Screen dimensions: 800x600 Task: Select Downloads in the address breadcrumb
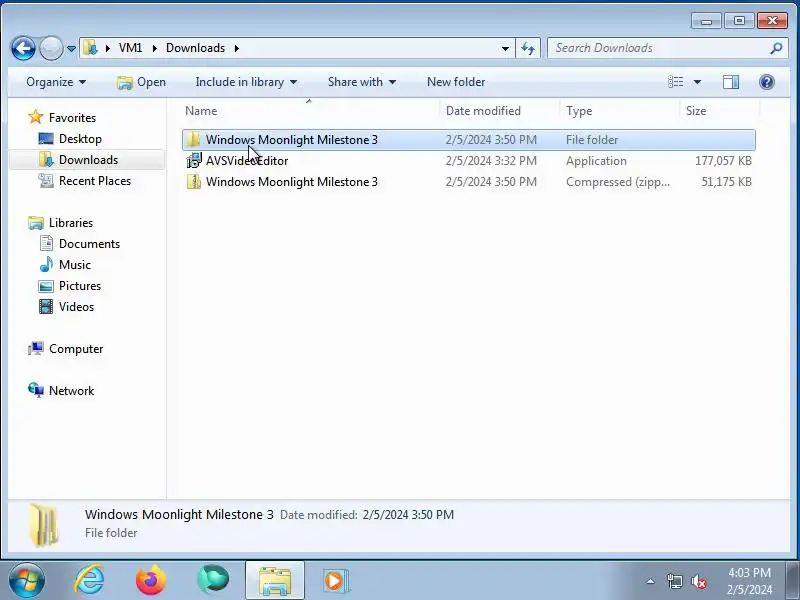(195, 48)
